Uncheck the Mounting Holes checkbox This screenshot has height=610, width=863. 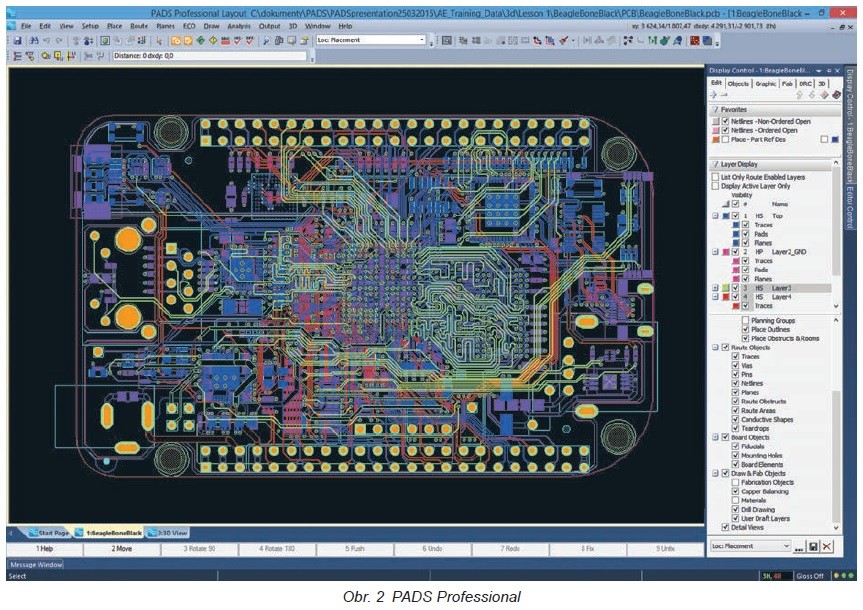[x=736, y=455]
